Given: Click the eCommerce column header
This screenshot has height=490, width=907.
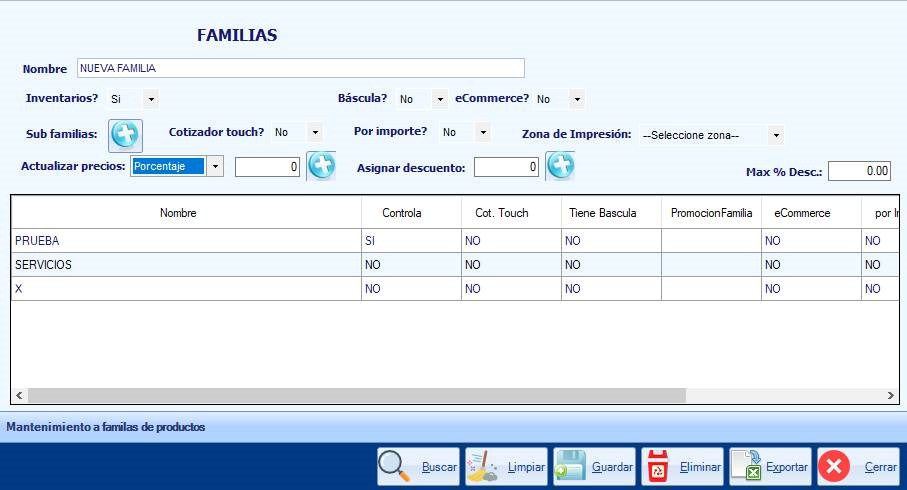Looking at the screenshot, I should 812,213.
